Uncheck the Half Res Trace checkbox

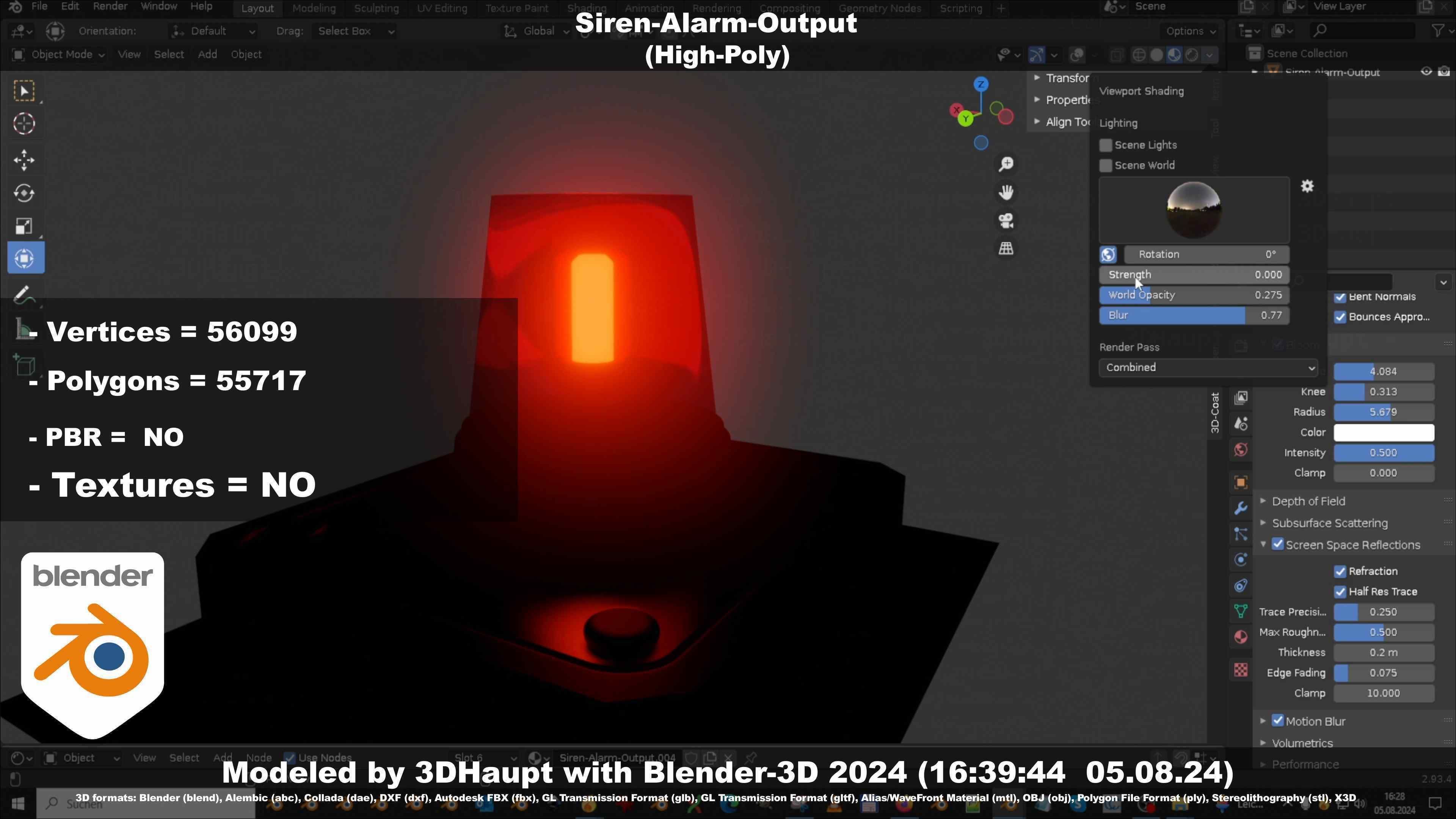click(x=1340, y=592)
